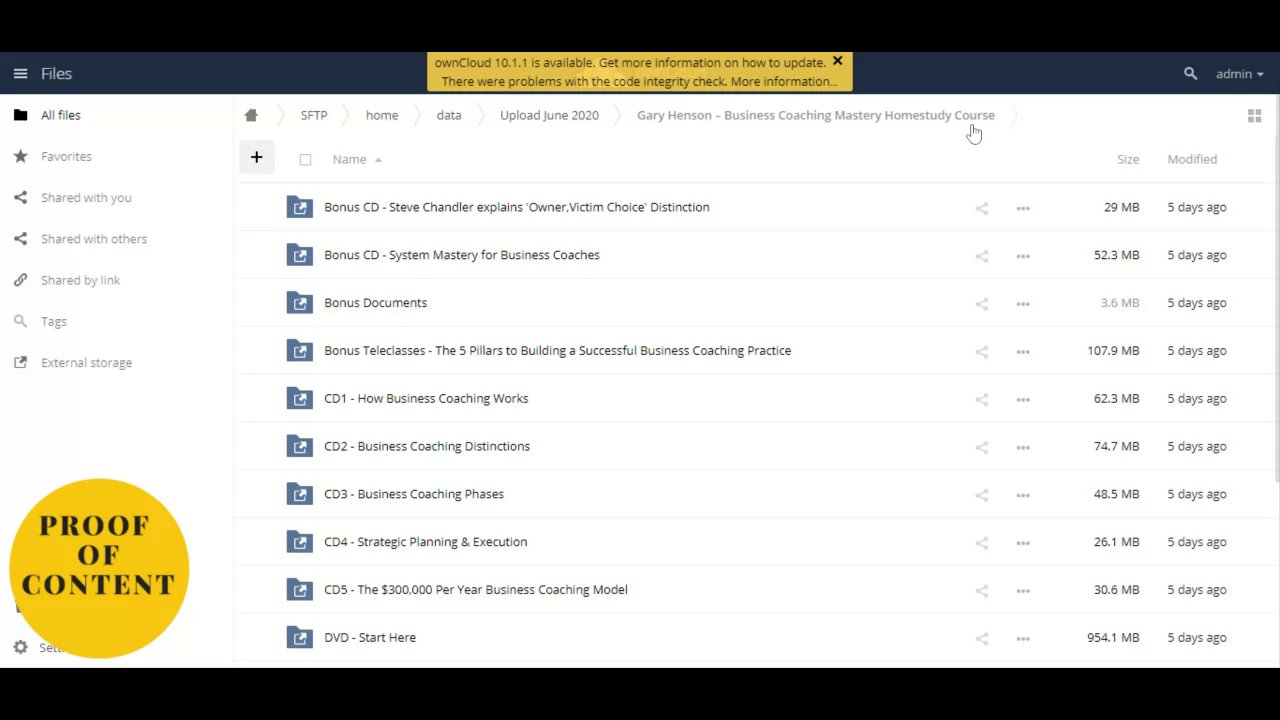Click folder icon for DVD - Start Here
Image resolution: width=1280 pixels, height=720 pixels.
[x=299, y=637]
